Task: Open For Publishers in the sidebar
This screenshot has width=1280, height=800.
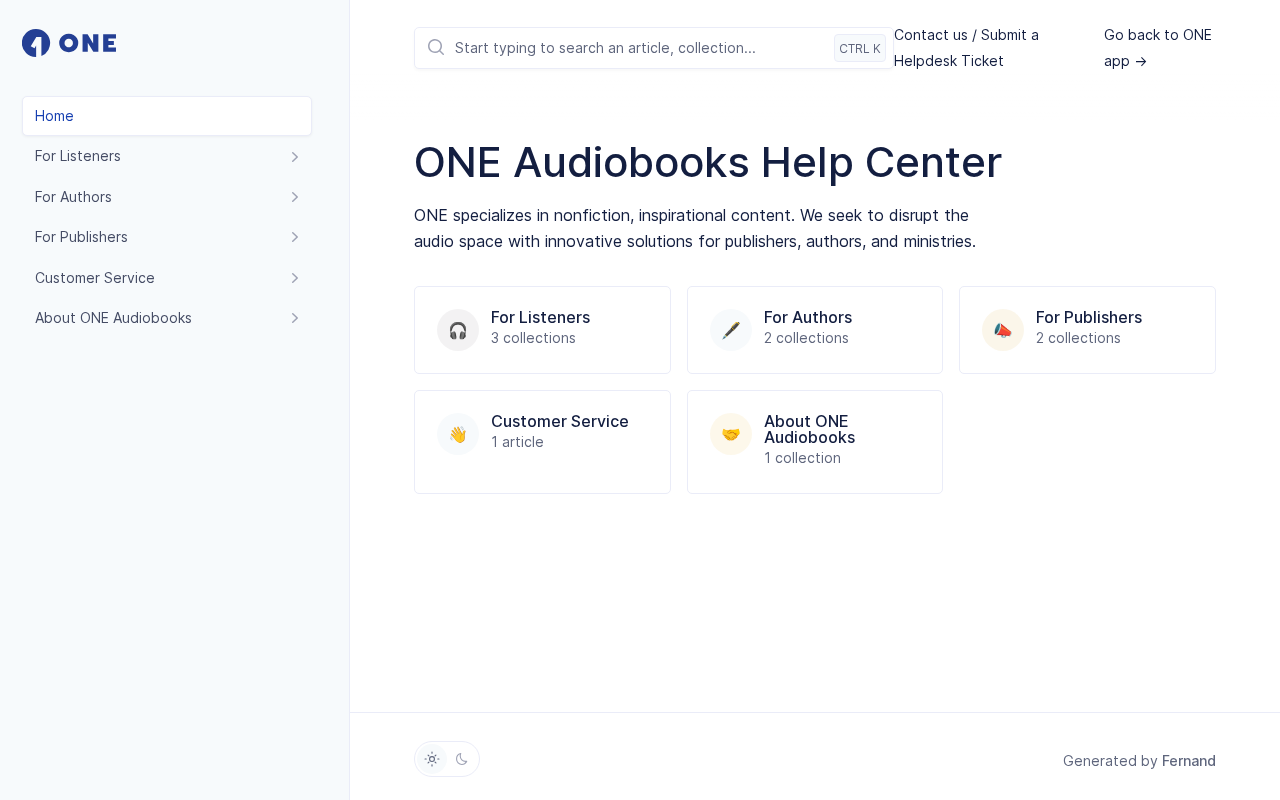Action: [167, 237]
